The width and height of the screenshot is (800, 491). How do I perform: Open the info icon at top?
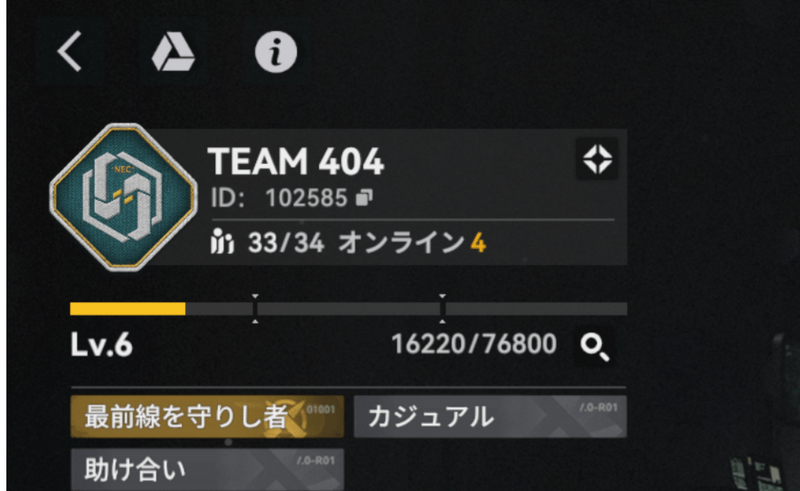point(276,52)
